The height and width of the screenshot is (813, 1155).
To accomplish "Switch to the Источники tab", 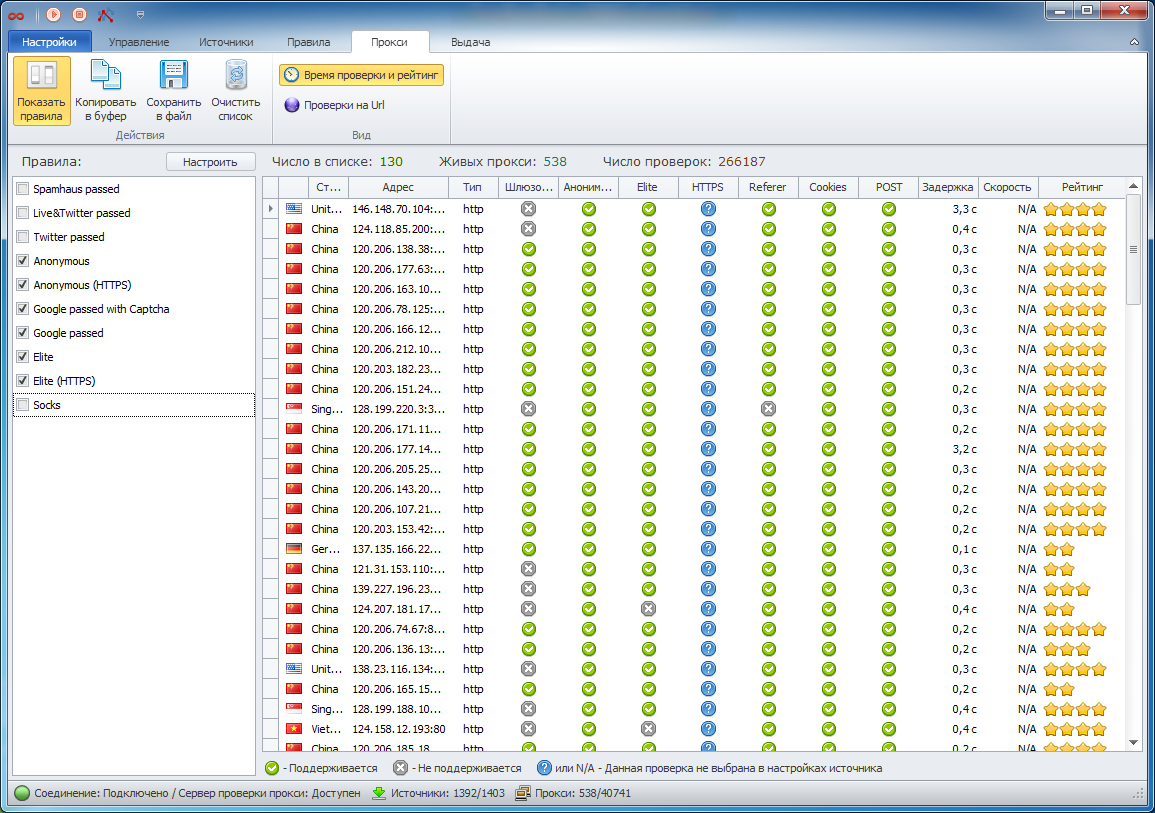I will pos(225,42).
